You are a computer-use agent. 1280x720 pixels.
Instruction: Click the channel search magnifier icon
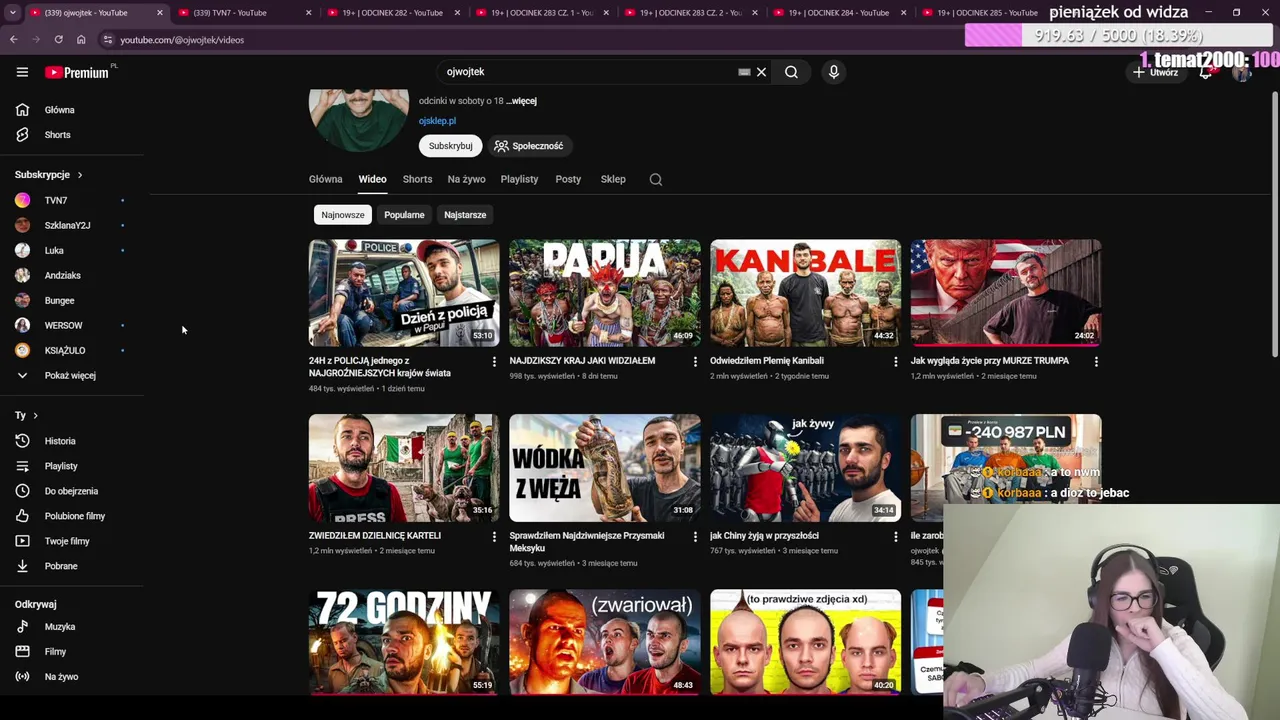pos(656,180)
